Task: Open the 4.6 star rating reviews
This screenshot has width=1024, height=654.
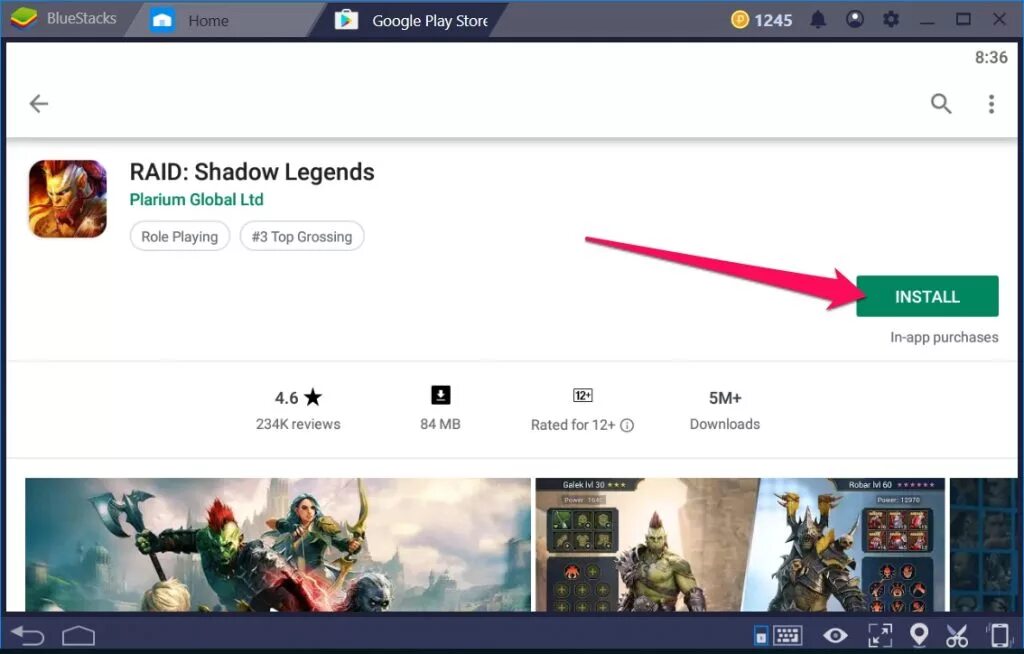Action: [298, 398]
